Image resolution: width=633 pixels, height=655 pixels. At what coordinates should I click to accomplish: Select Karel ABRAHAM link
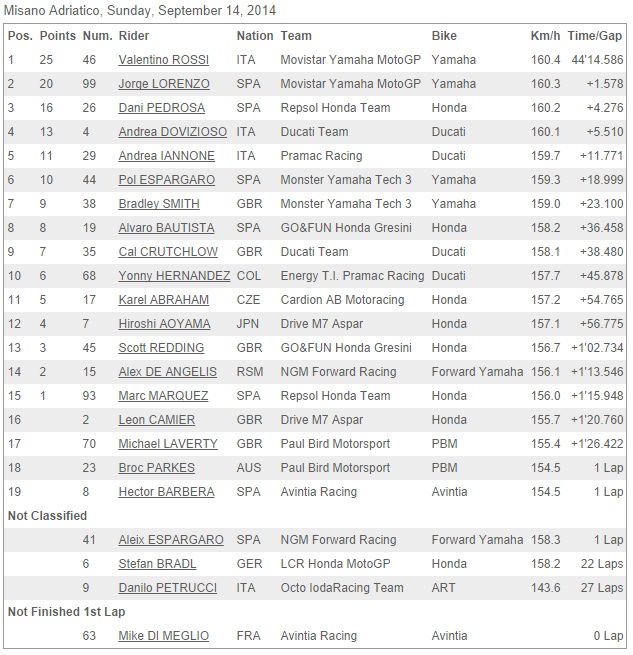tap(163, 300)
